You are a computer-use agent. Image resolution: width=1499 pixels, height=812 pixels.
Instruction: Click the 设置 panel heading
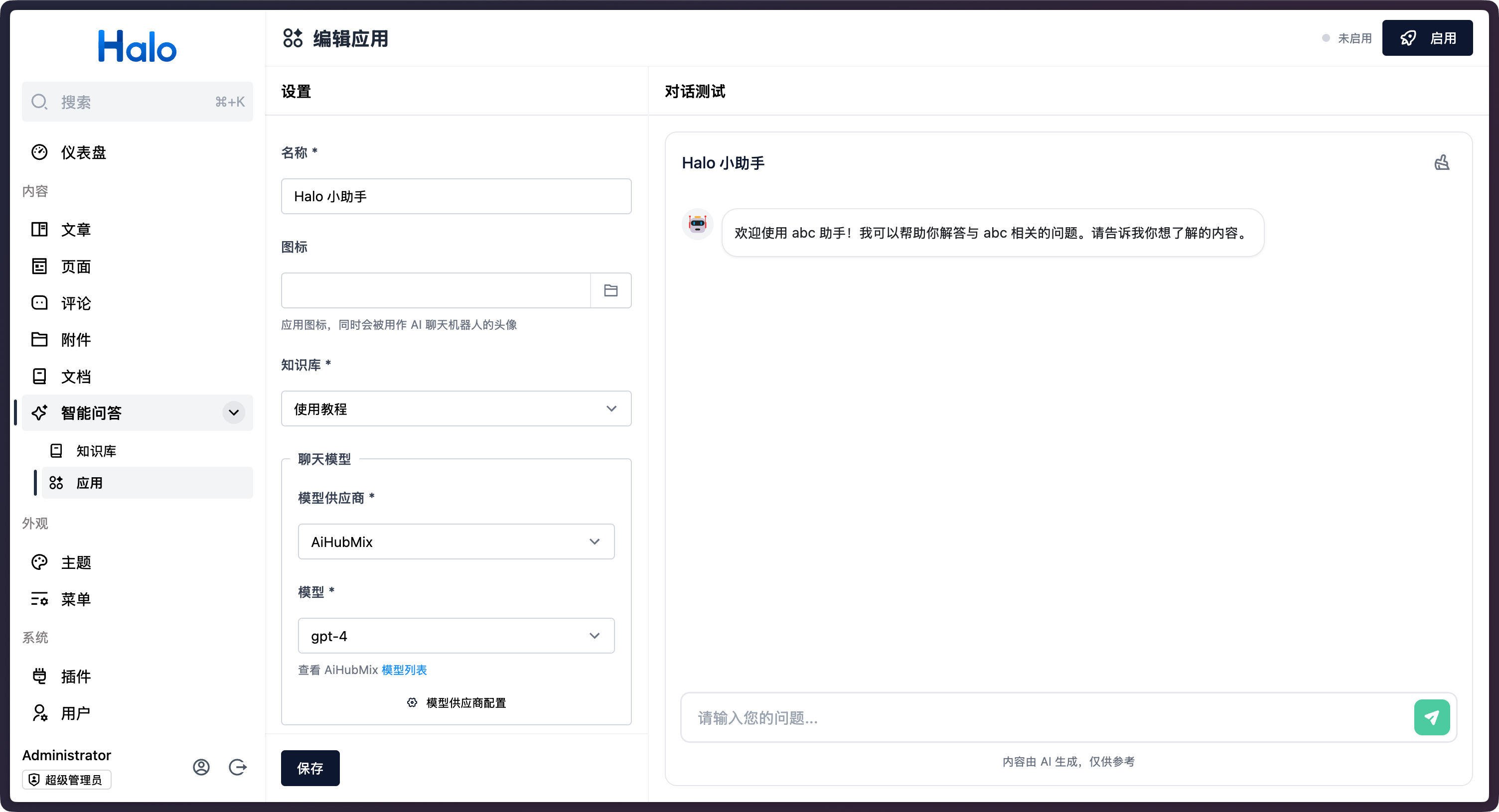point(296,91)
